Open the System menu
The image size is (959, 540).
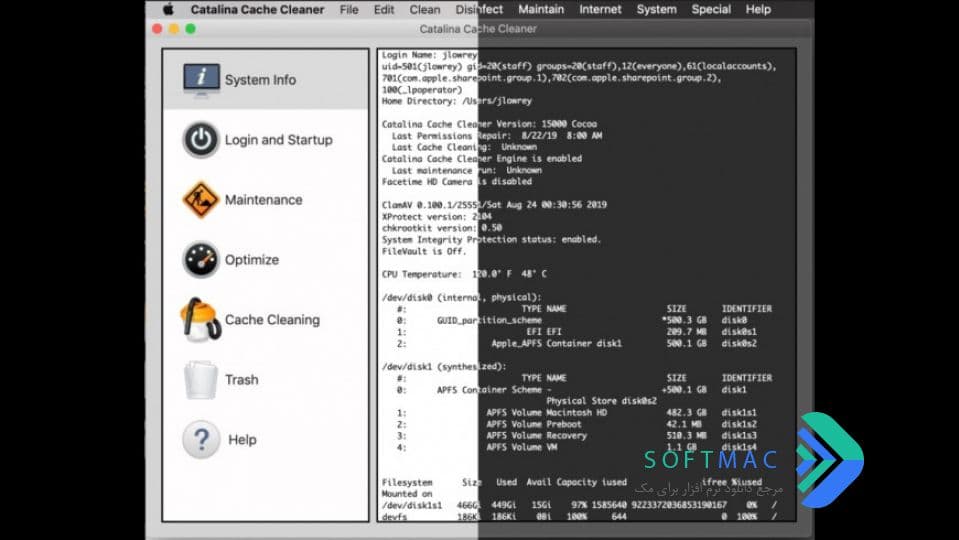pyautogui.click(x=656, y=9)
